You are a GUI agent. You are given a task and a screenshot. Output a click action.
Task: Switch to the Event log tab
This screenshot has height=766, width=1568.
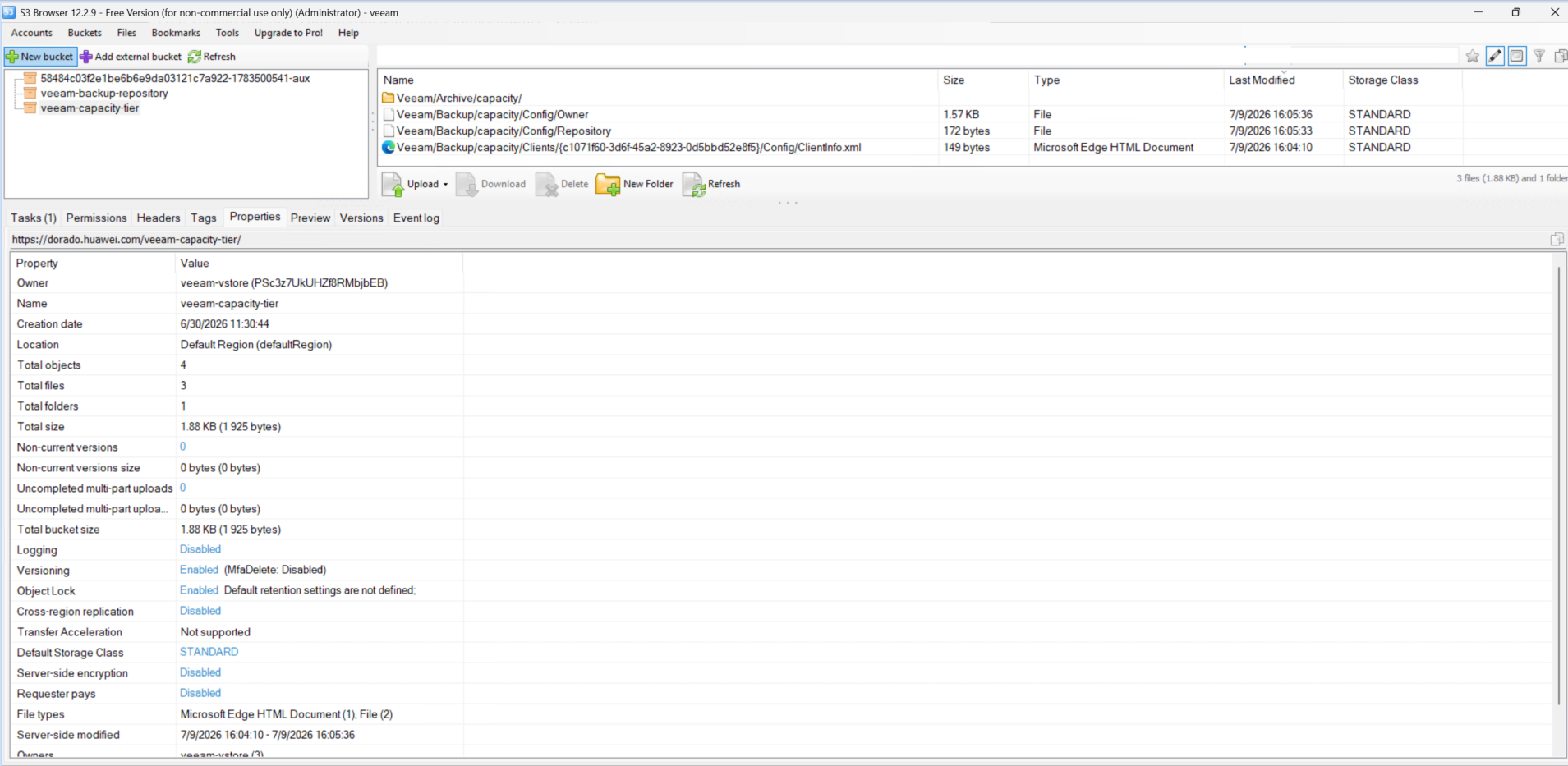click(416, 218)
